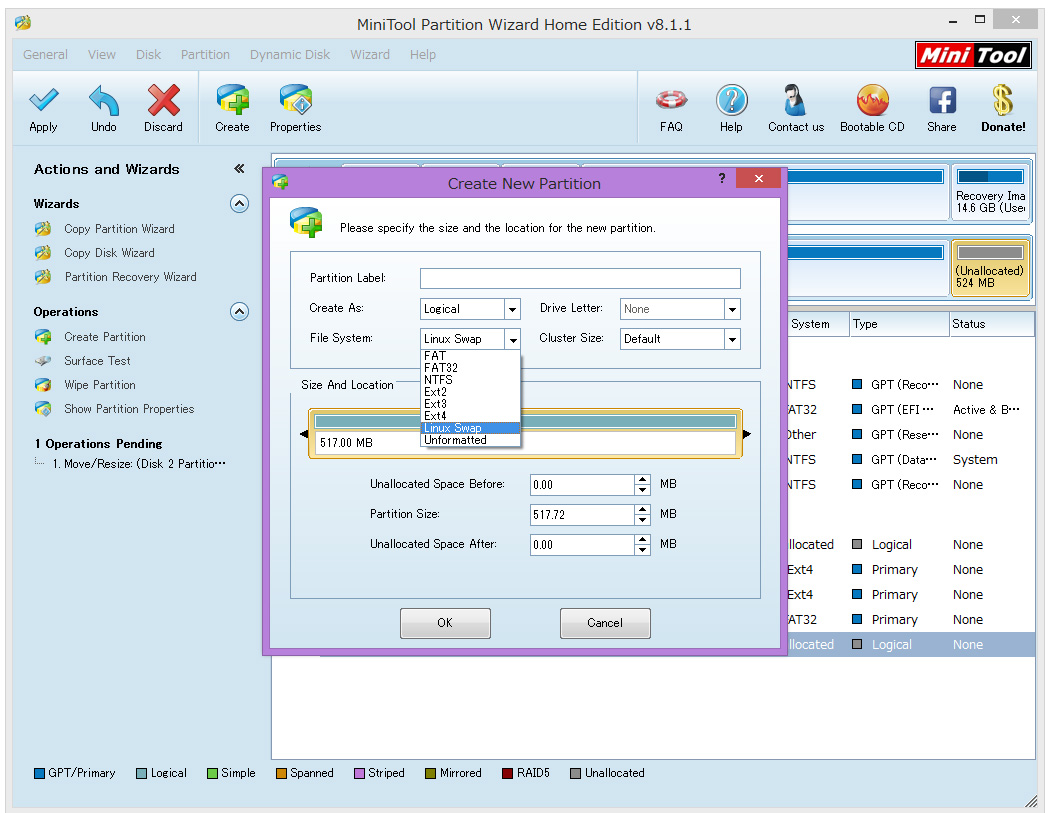Click the Undo arrow icon
1051x813 pixels.
tap(104, 101)
